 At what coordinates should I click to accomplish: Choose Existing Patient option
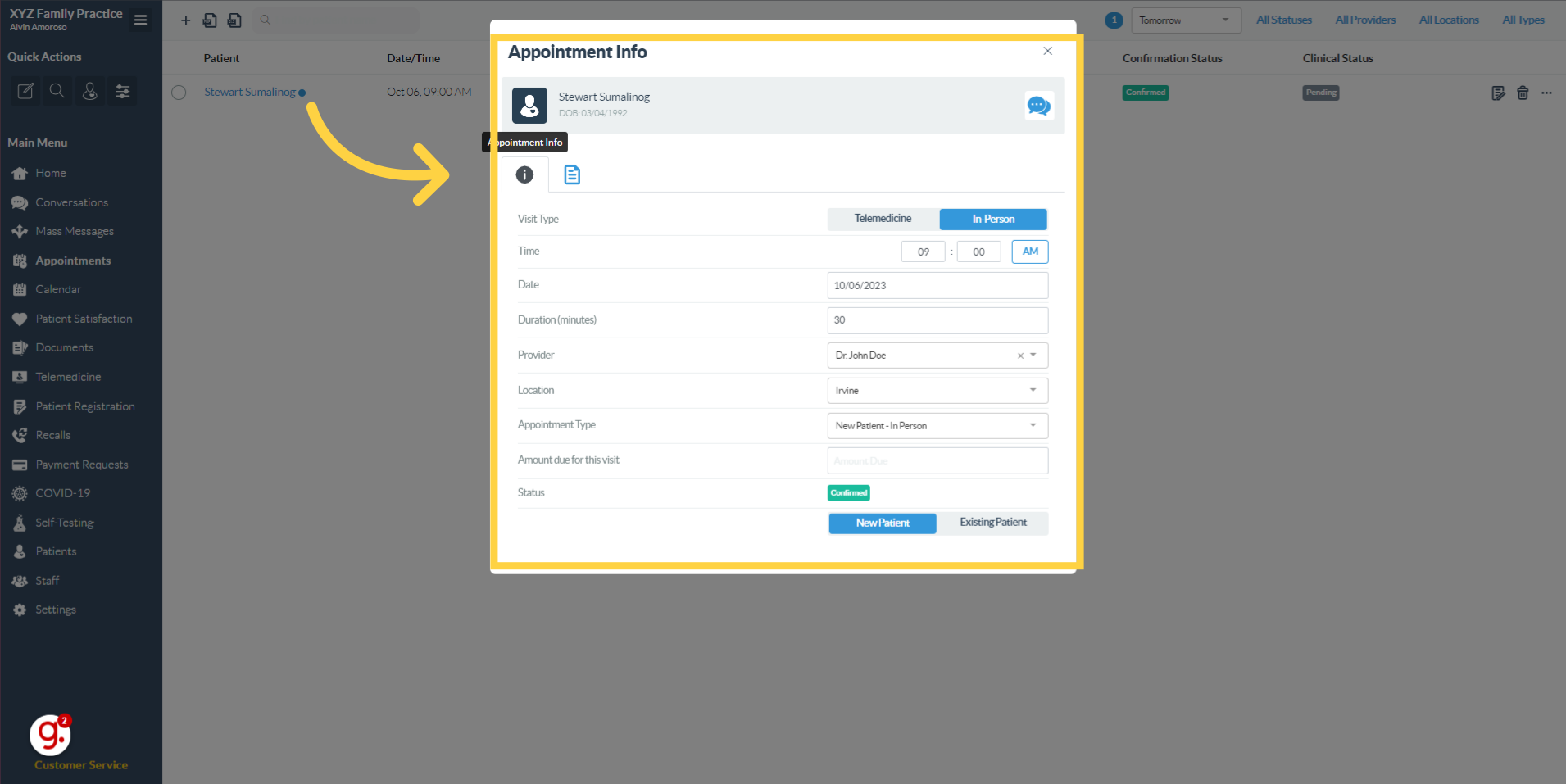[x=992, y=523]
